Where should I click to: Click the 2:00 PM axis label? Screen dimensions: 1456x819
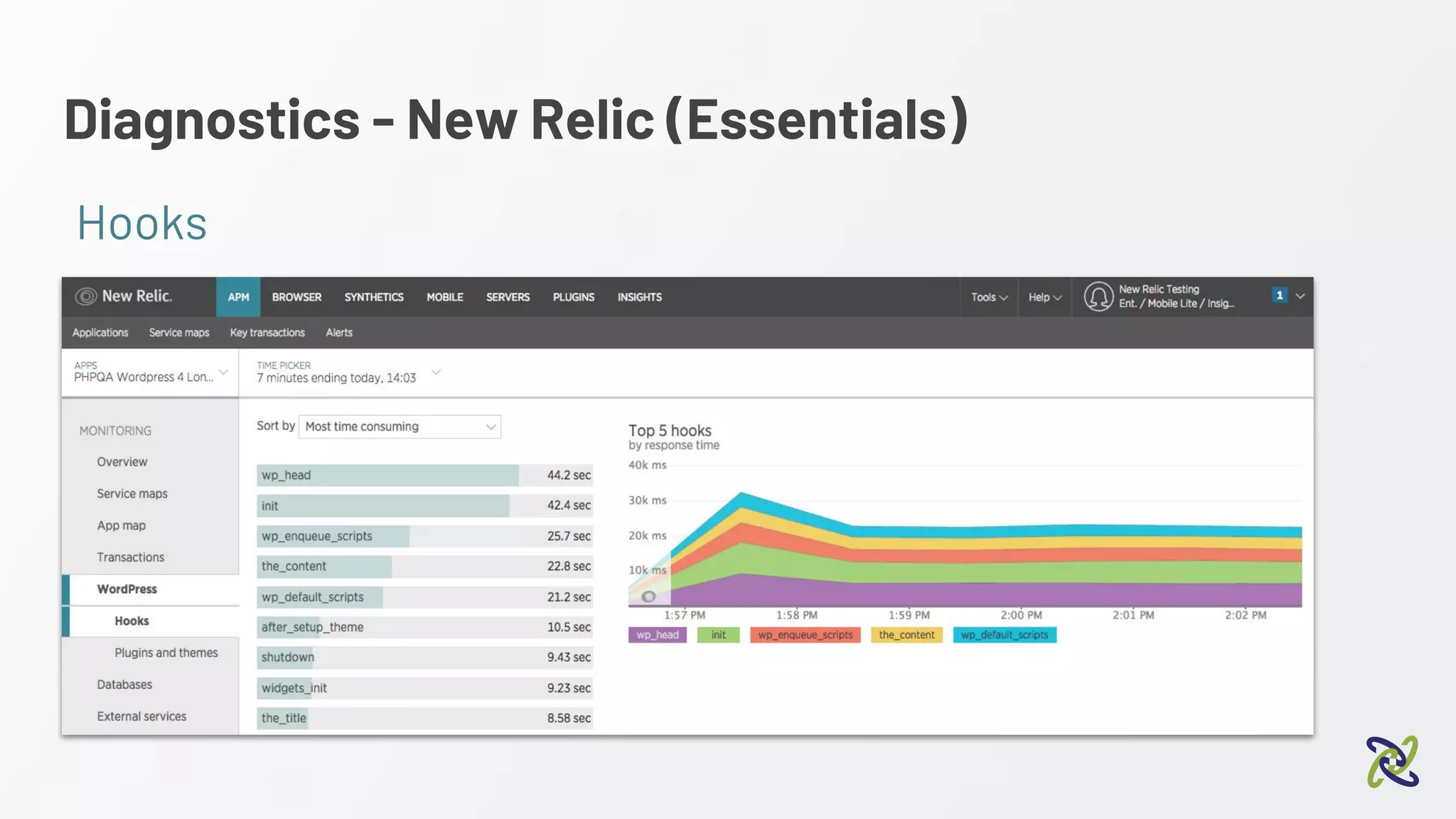1021,615
